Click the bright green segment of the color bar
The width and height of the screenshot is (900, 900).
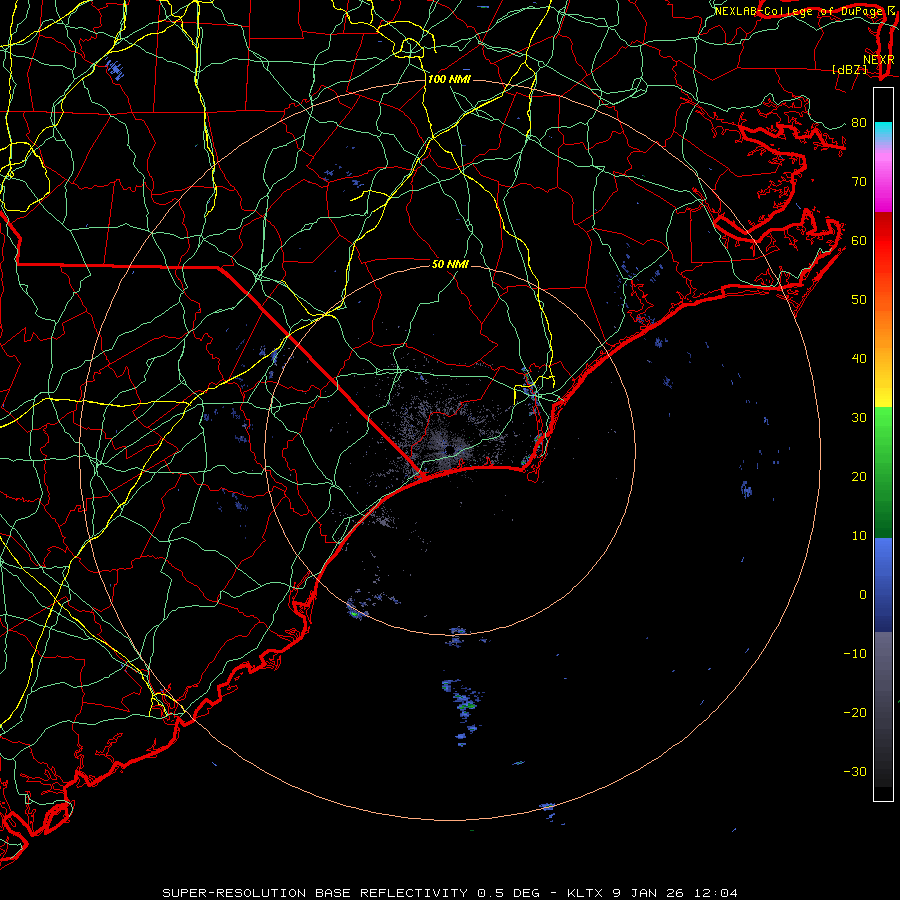click(883, 428)
